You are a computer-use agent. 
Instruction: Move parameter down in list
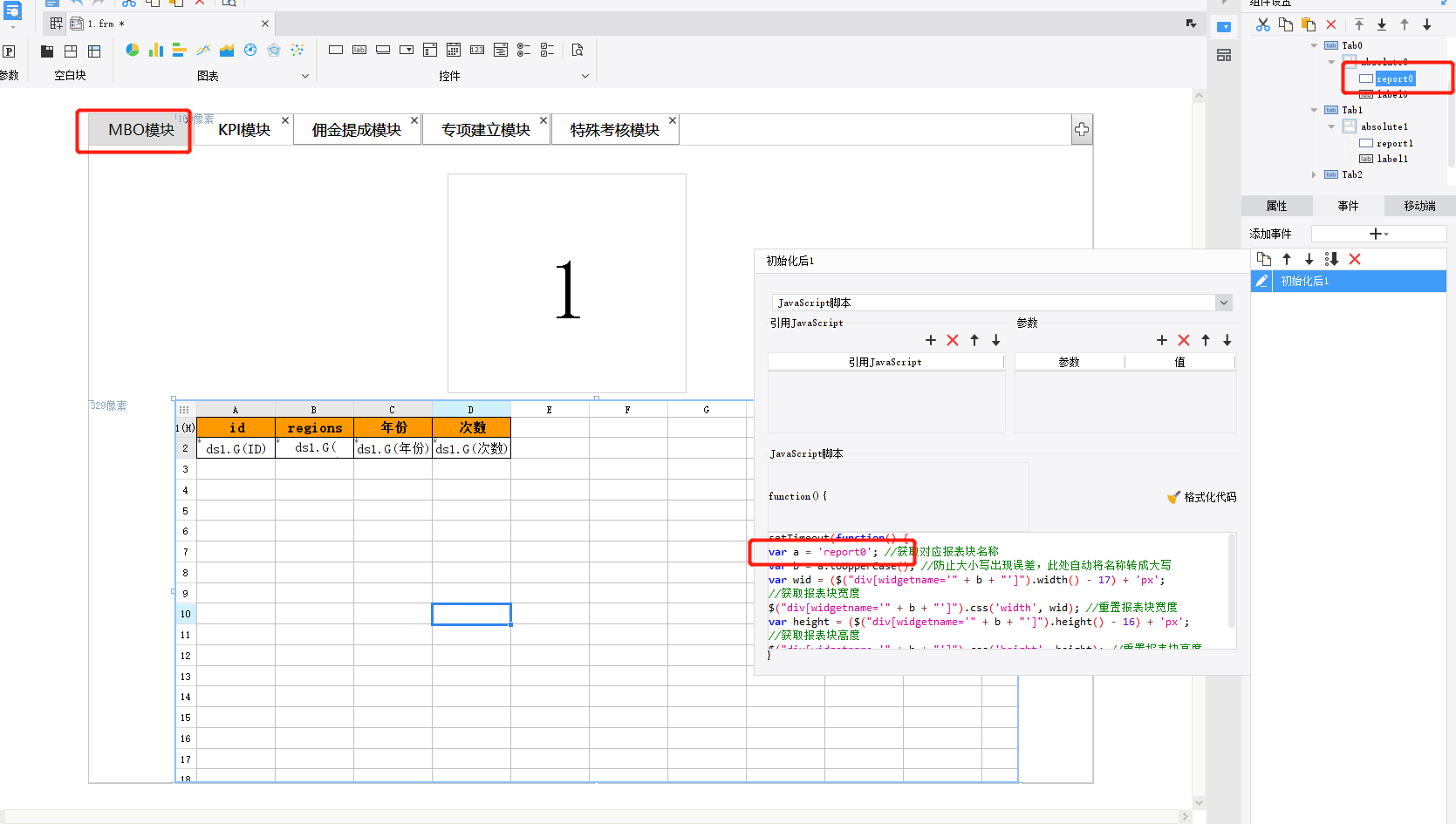(x=1227, y=340)
